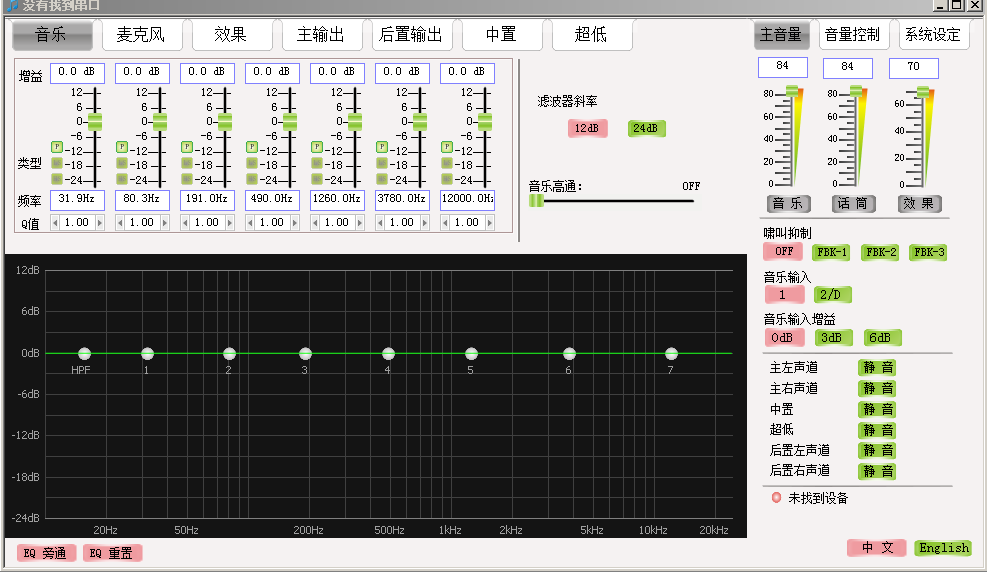Switch the language to 中文
This screenshot has width=987, height=572.
click(876, 548)
